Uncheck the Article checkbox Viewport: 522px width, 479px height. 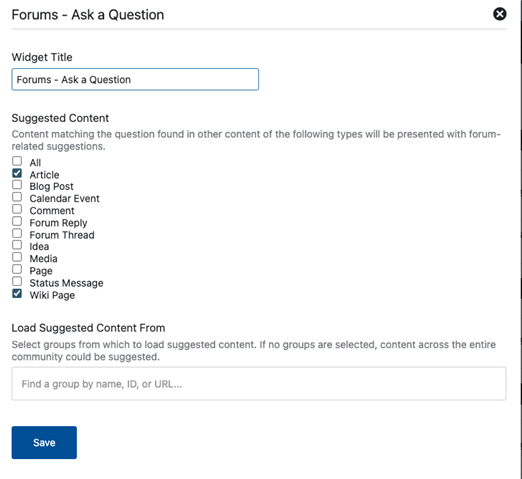[17, 173]
